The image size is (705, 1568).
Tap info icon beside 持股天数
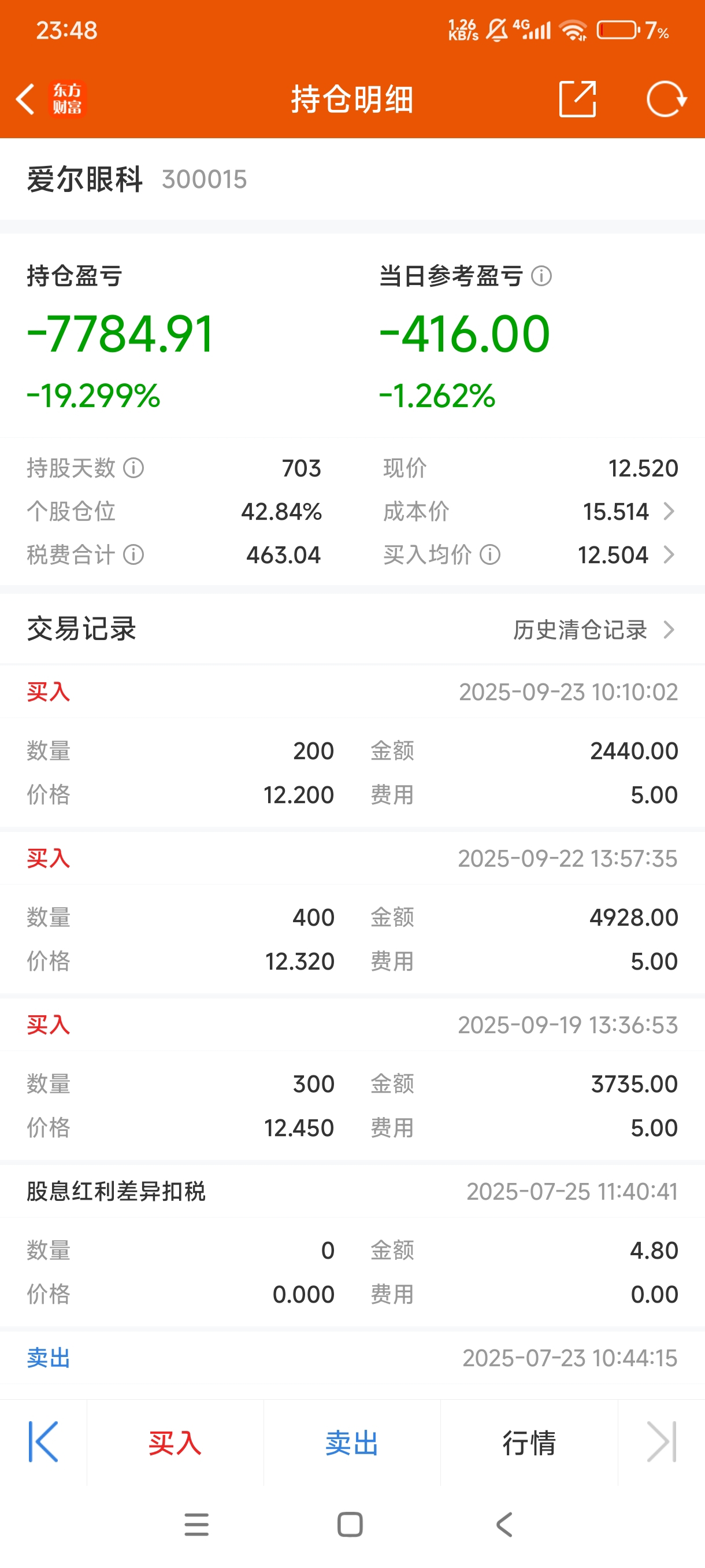pos(134,468)
